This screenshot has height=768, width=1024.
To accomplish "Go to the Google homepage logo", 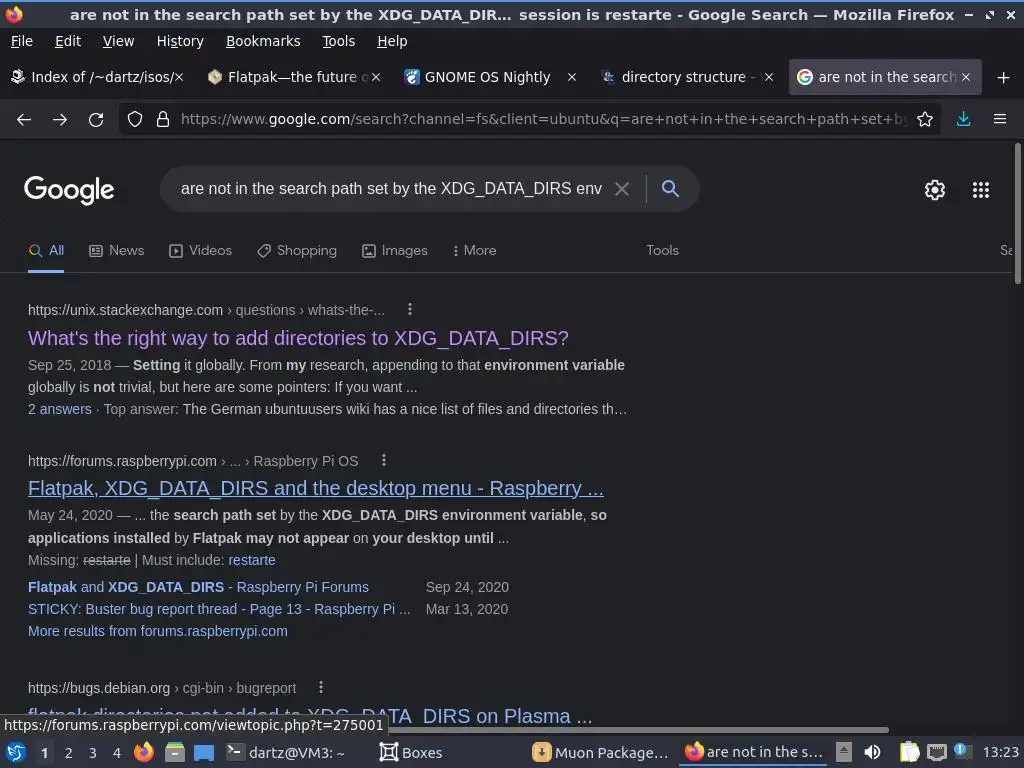I will (69, 190).
